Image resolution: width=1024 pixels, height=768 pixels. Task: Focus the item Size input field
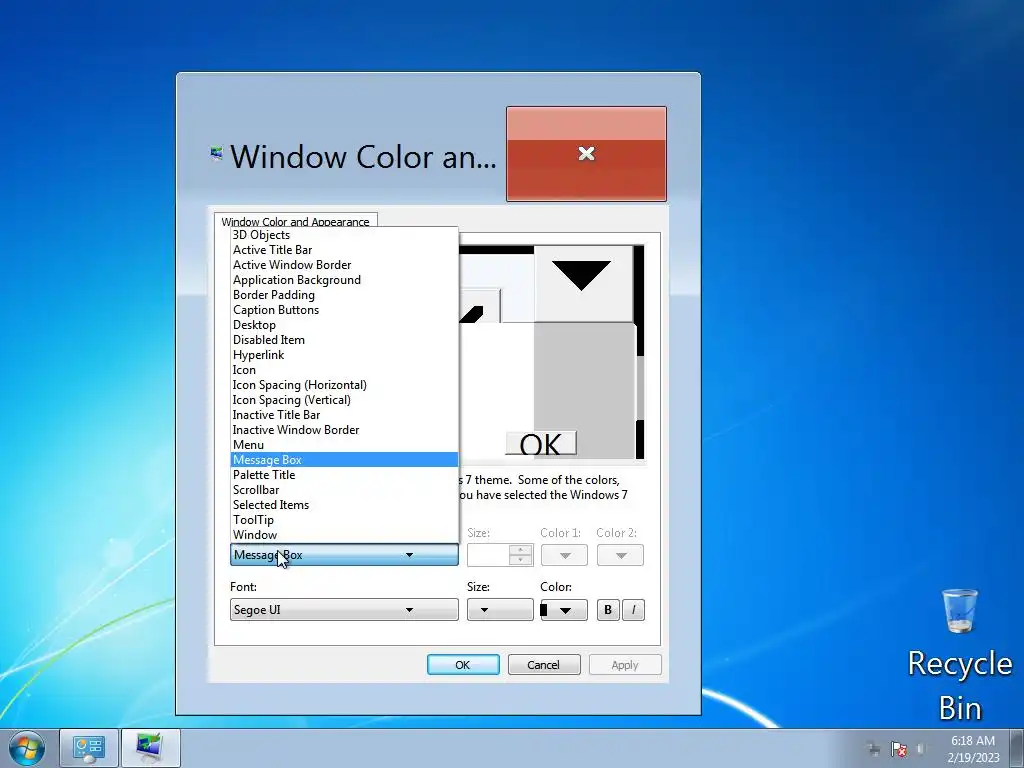click(488, 555)
